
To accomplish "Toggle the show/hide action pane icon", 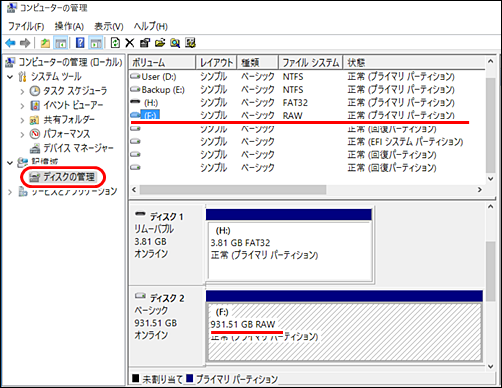I will [x=96, y=43].
